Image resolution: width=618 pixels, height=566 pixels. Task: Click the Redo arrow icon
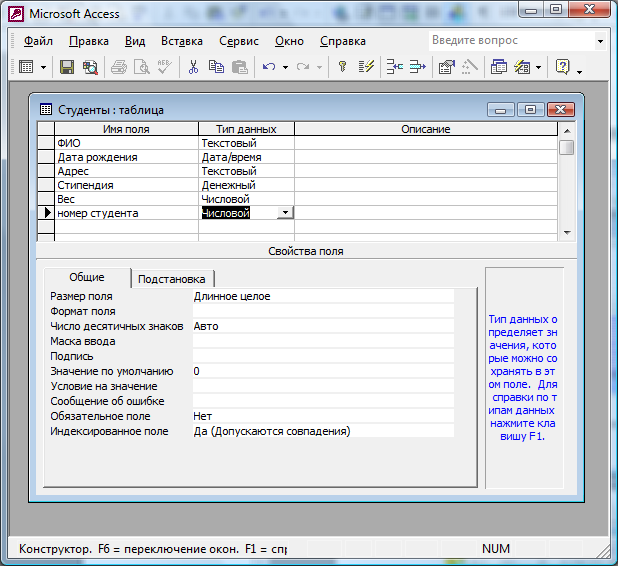[x=303, y=67]
